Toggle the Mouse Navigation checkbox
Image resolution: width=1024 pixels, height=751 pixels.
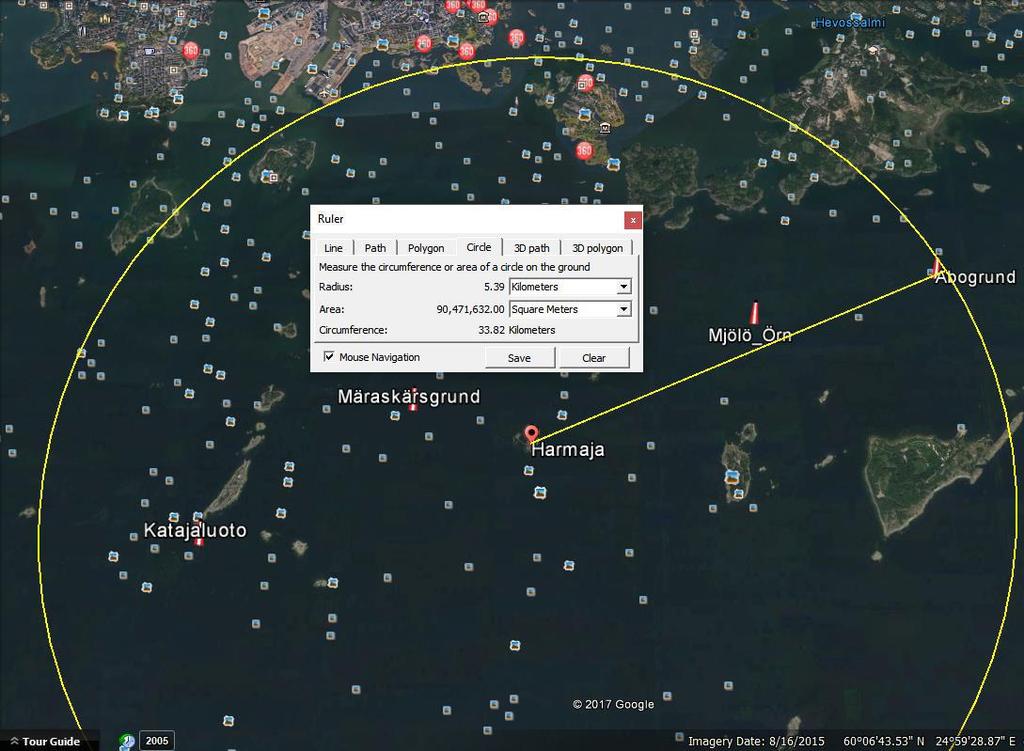coord(329,357)
